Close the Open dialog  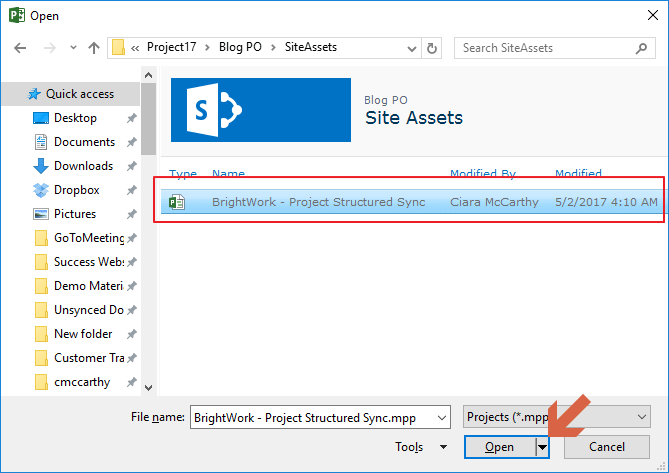(652, 15)
